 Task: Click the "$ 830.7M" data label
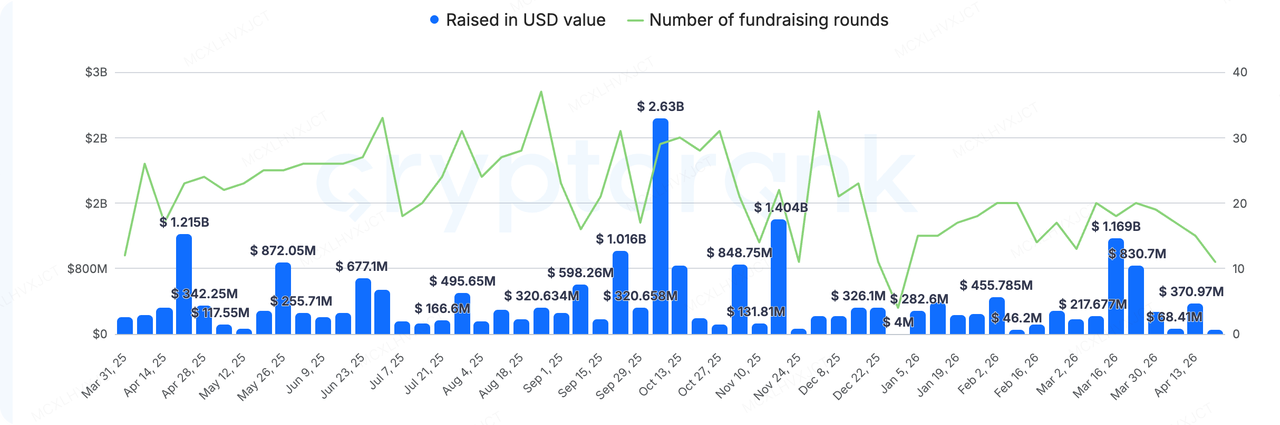tap(1138, 254)
